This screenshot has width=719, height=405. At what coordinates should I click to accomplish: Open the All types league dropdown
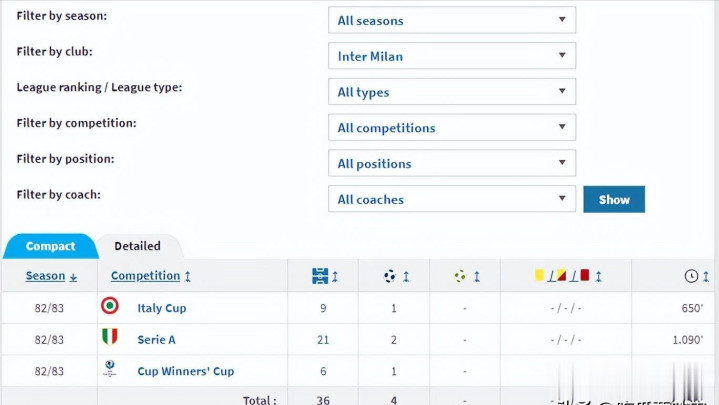pos(452,92)
